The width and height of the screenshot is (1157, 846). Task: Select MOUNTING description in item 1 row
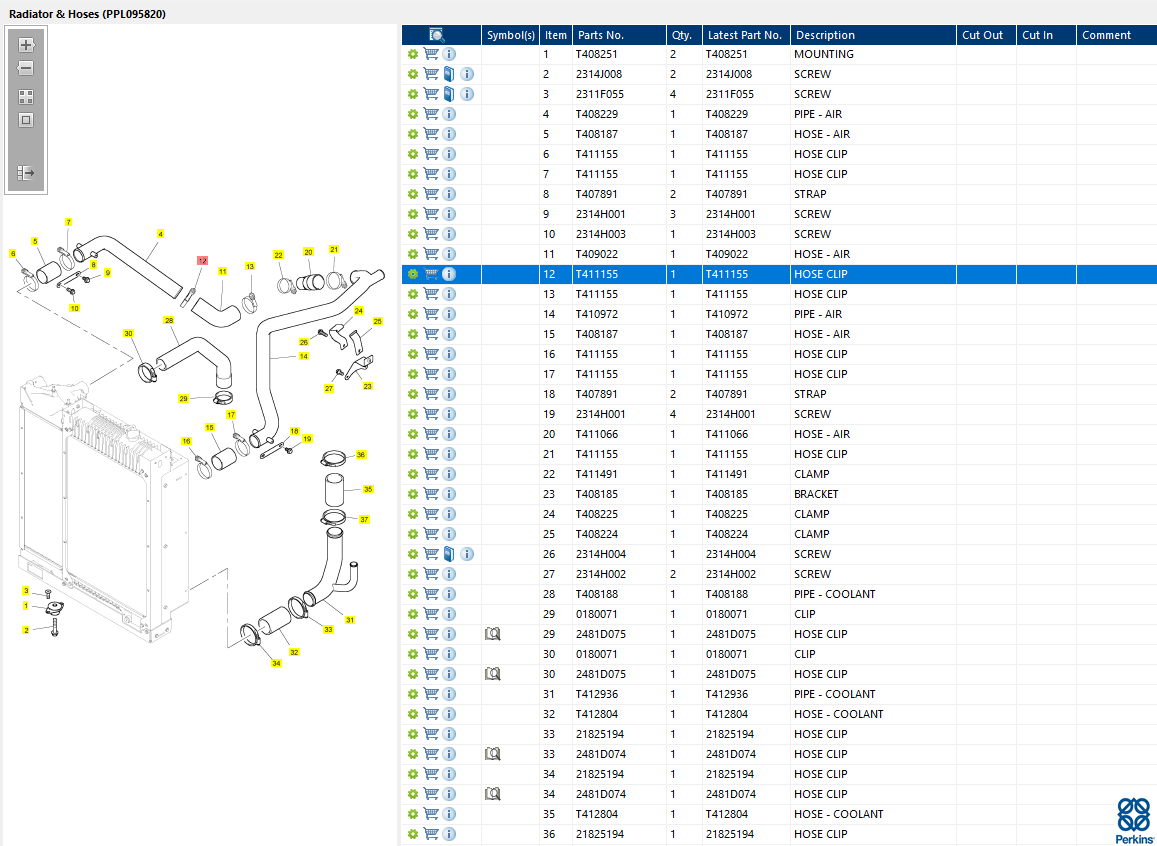[823, 54]
